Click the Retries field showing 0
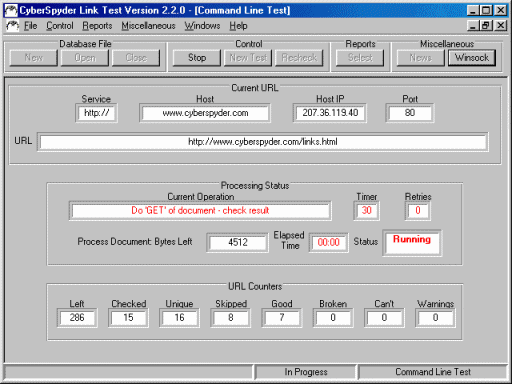The image size is (512, 384). (418, 211)
